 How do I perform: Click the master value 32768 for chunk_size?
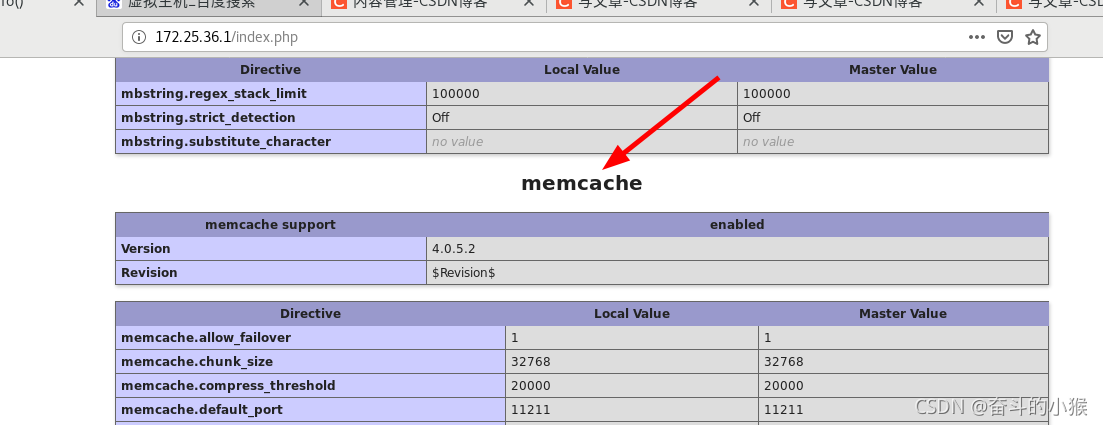[784, 362]
